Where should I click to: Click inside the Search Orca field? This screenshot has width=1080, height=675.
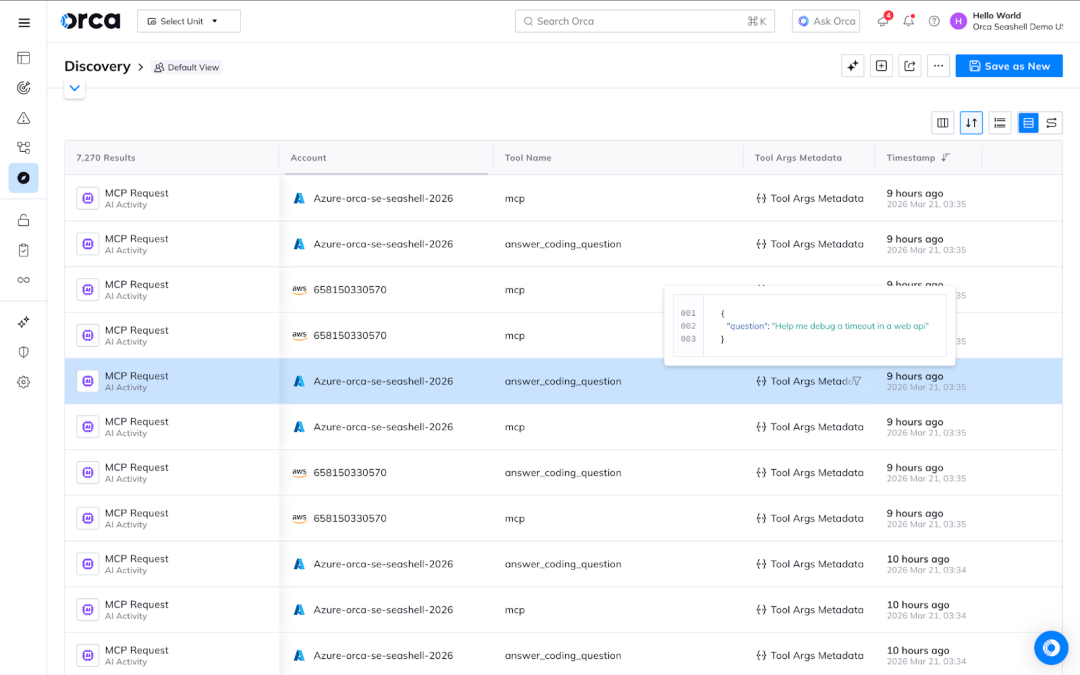[x=644, y=20]
